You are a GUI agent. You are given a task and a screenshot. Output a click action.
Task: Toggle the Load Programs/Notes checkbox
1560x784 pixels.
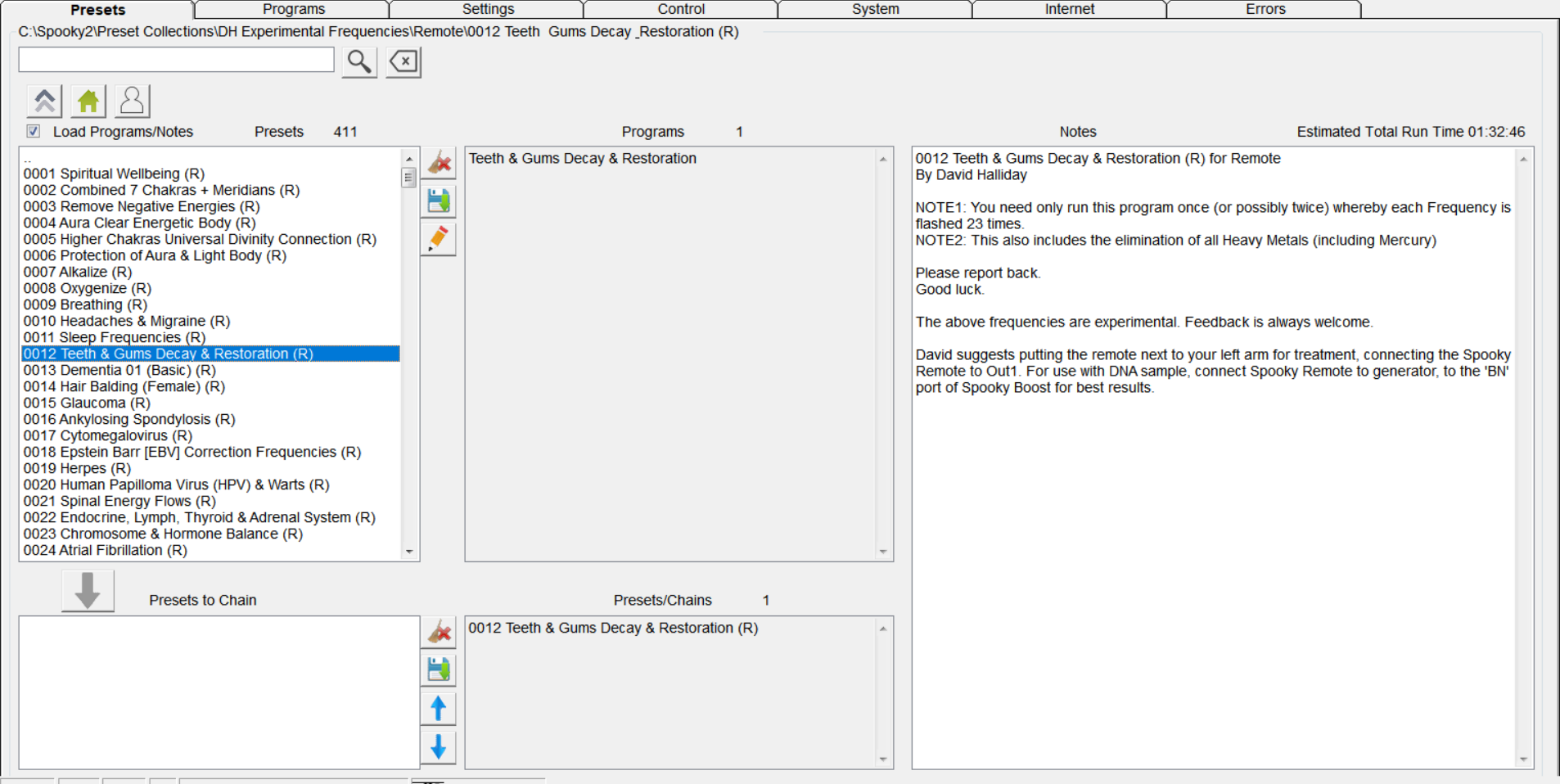[x=34, y=131]
